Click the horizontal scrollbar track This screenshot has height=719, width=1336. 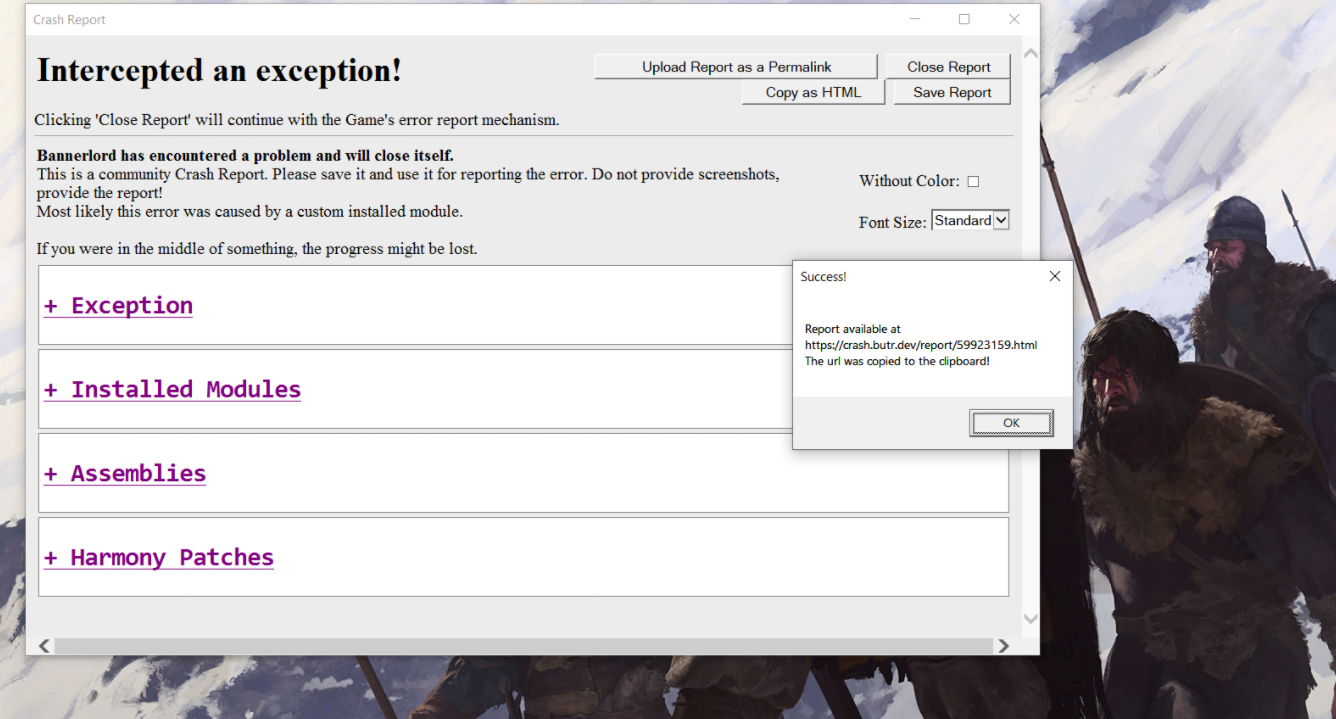tap(524, 646)
